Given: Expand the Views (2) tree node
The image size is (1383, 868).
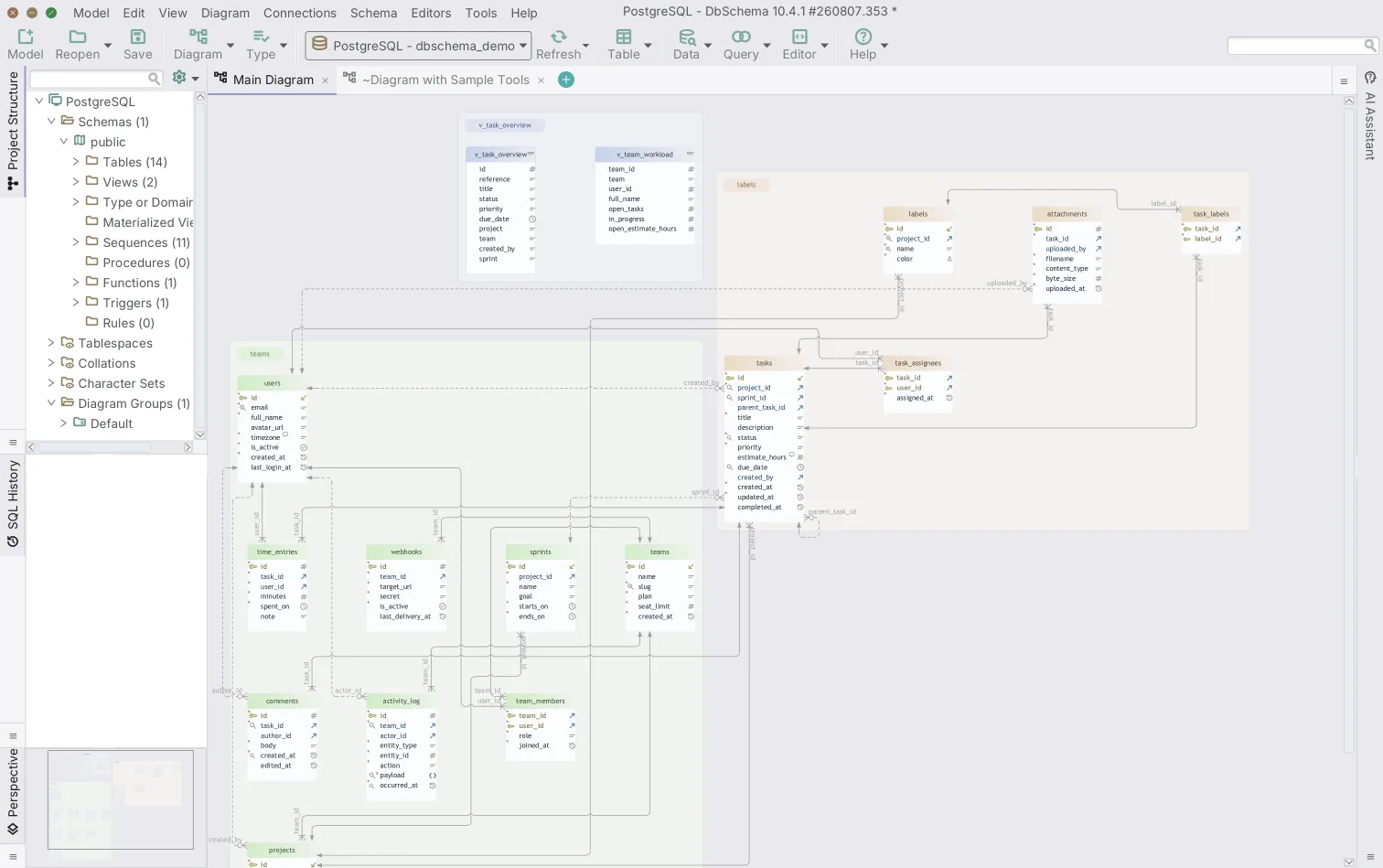Looking at the screenshot, I should 76,181.
